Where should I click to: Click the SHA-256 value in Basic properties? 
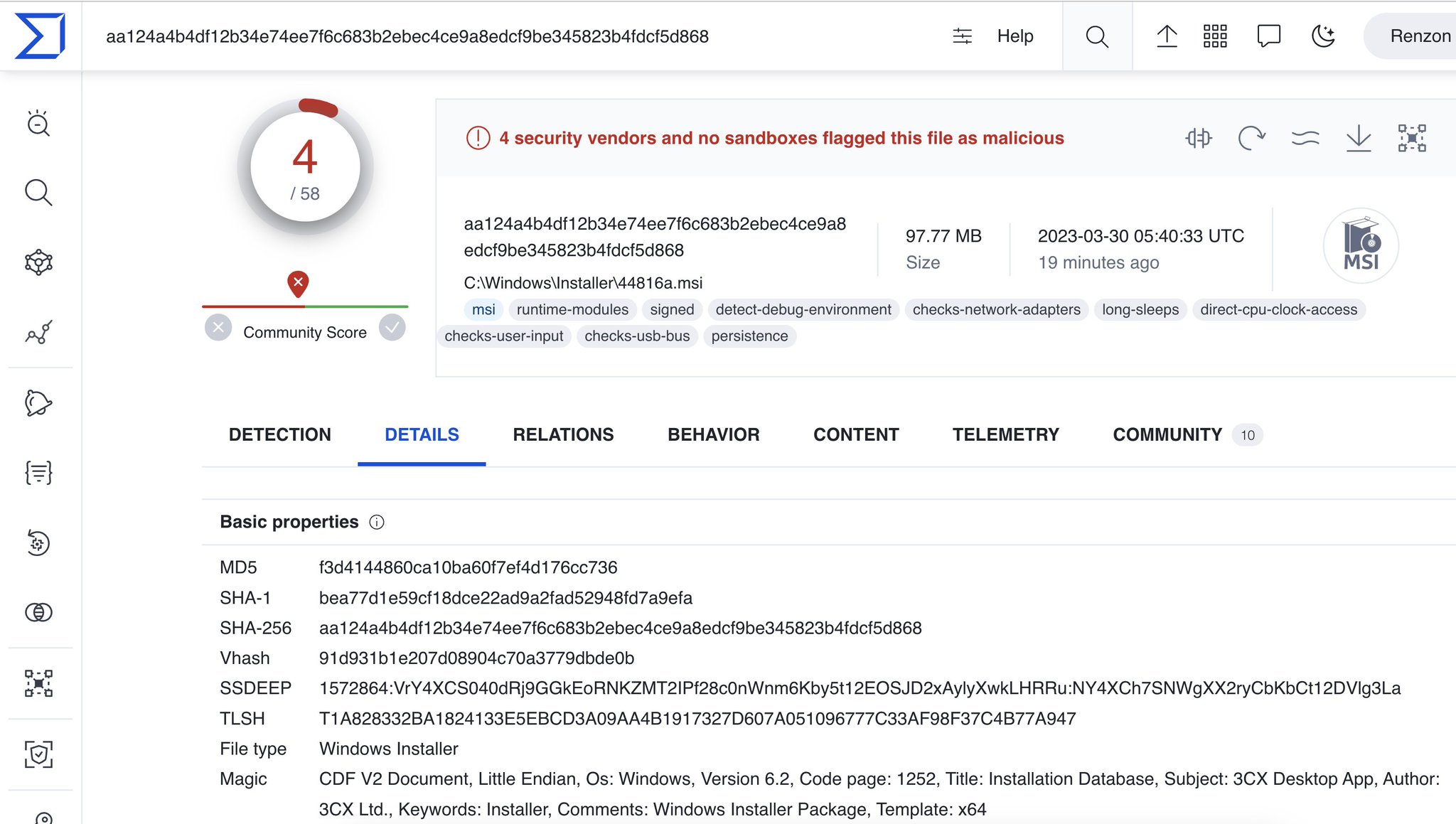(x=620, y=628)
